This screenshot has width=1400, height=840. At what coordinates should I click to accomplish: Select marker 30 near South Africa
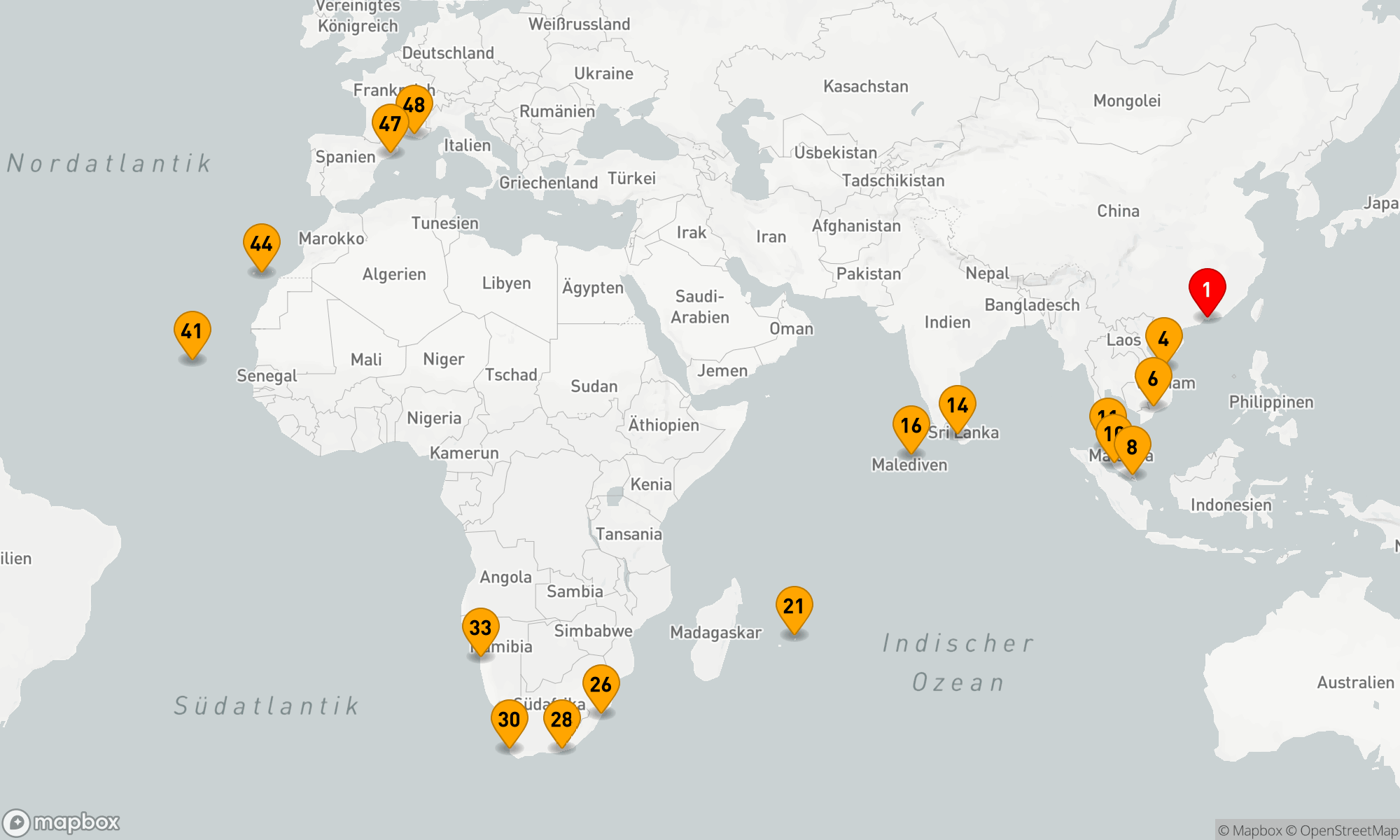509,720
